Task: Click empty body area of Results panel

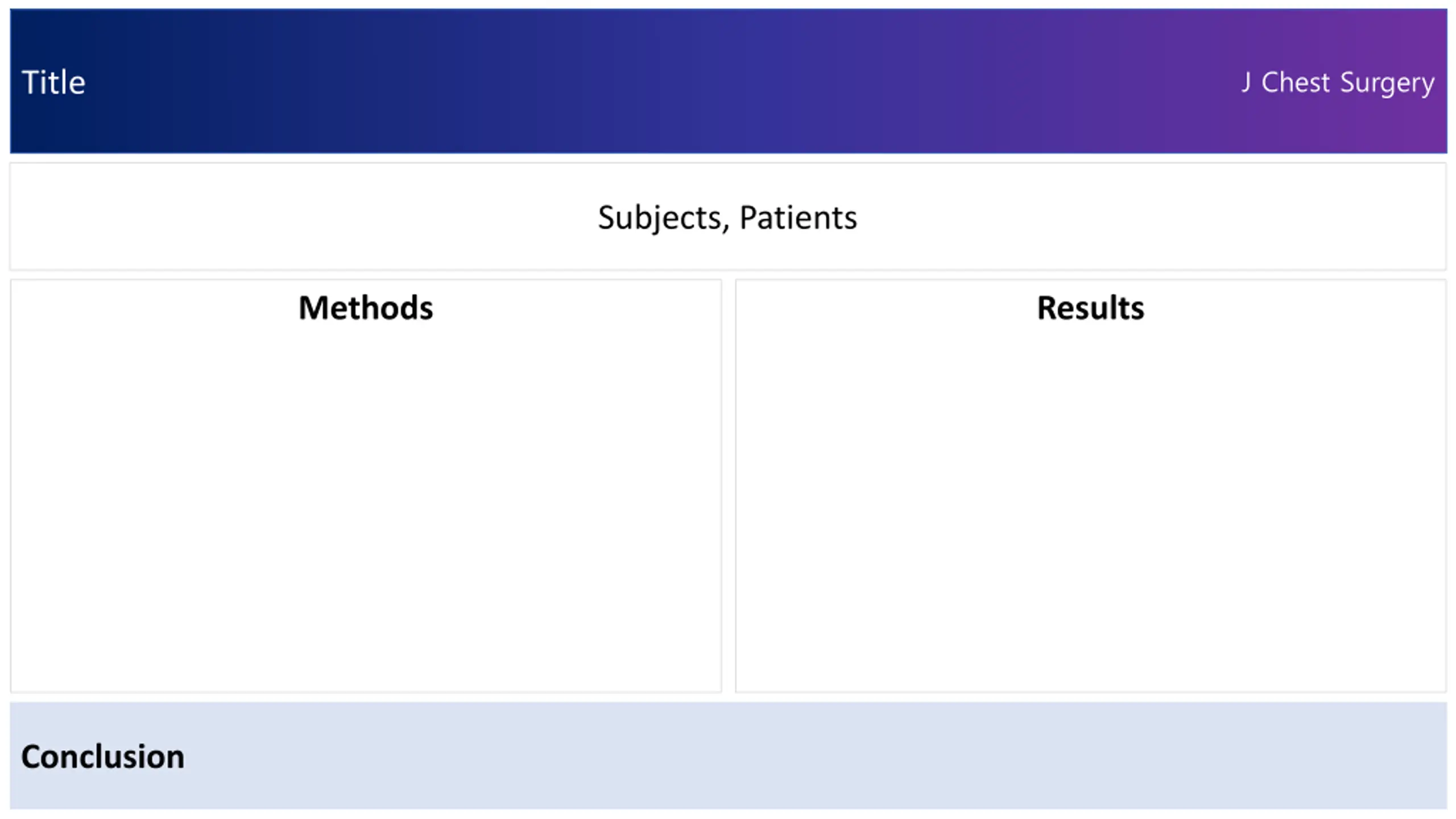Action: pos(1090,512)
